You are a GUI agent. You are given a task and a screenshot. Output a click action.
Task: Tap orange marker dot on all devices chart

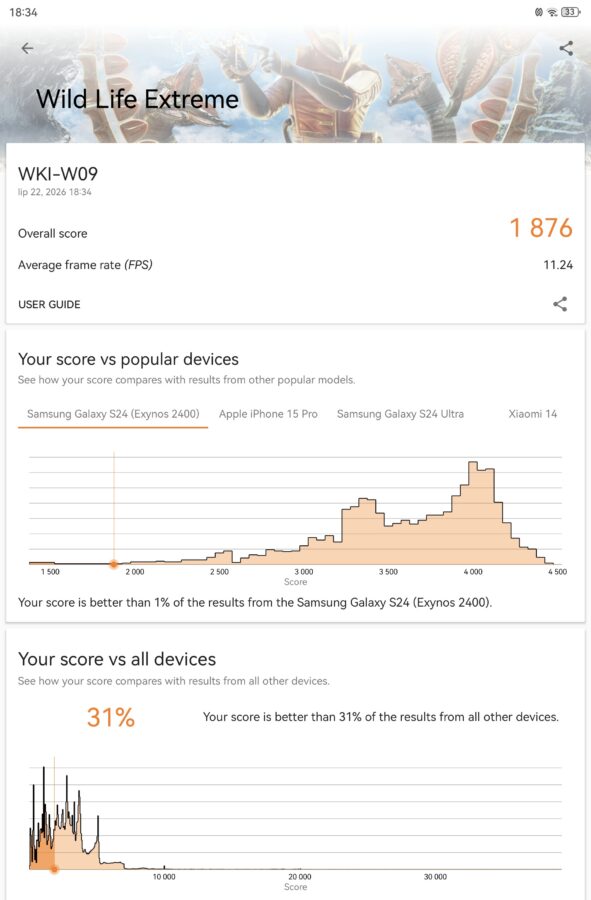tap(55, 869)
